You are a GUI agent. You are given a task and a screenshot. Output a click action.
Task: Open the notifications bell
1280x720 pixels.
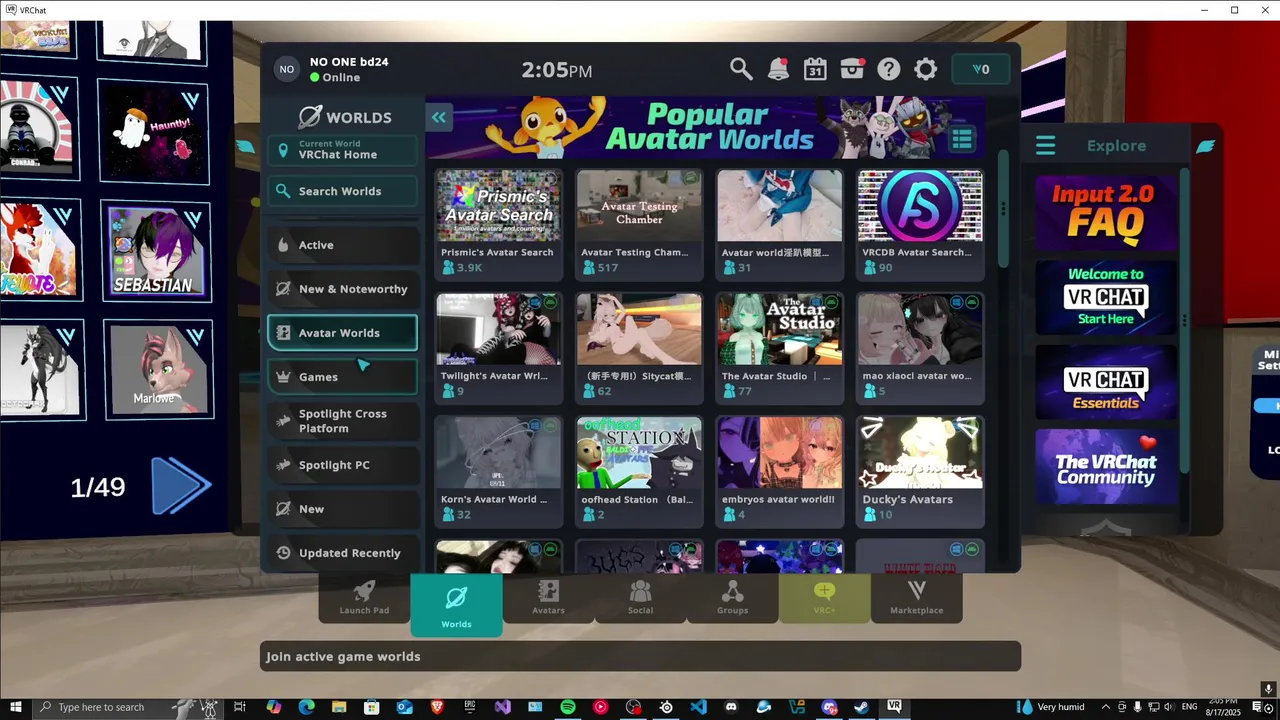coord(778,69)
